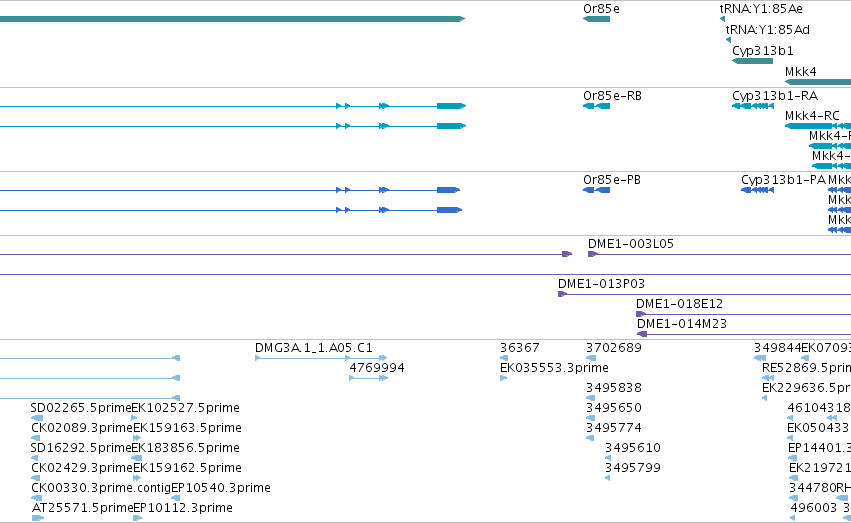Open EST 4769994 label
This screenshot has height=523, width=851.
377,368
